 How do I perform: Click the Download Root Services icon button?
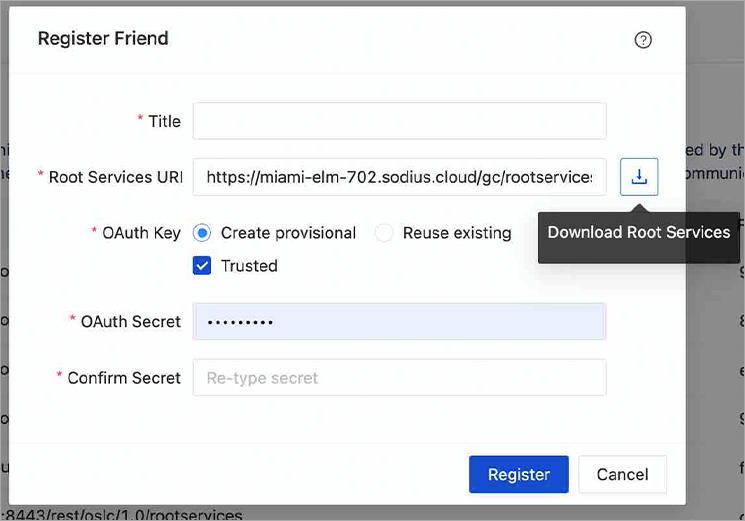(639, 177)
